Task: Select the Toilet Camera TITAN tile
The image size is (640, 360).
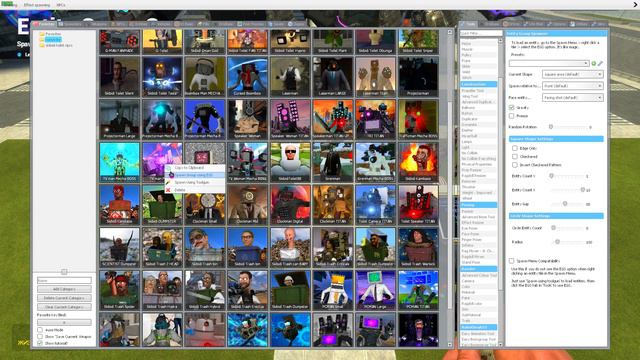Action: tap(375, 204)
